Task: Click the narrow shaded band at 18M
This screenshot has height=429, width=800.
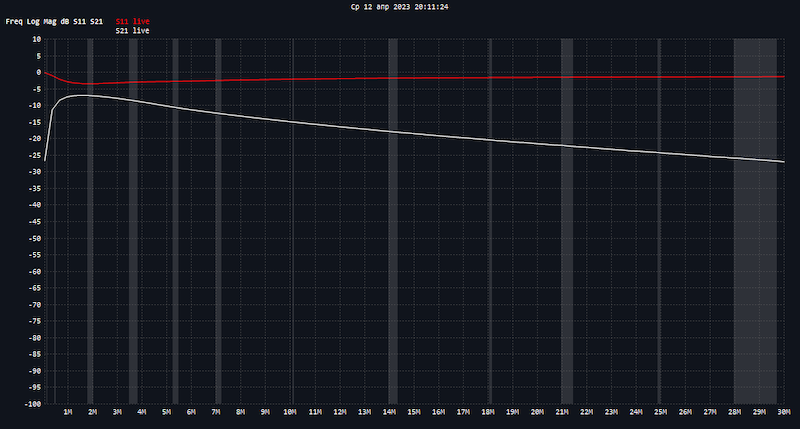Action: (490, 220)
